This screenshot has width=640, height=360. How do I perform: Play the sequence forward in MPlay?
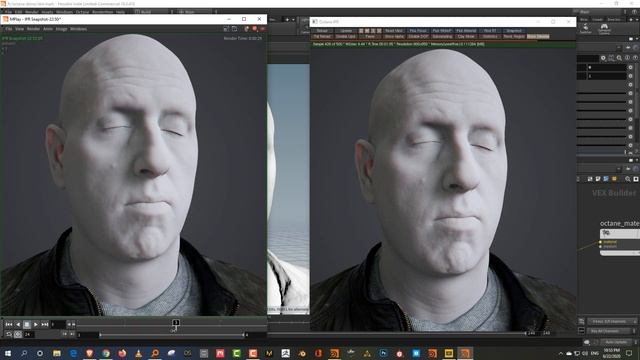[x=36, y=324]
